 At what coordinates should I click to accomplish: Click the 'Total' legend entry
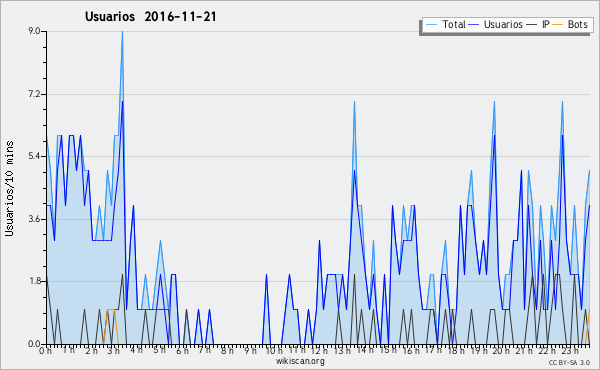point(445,24)
